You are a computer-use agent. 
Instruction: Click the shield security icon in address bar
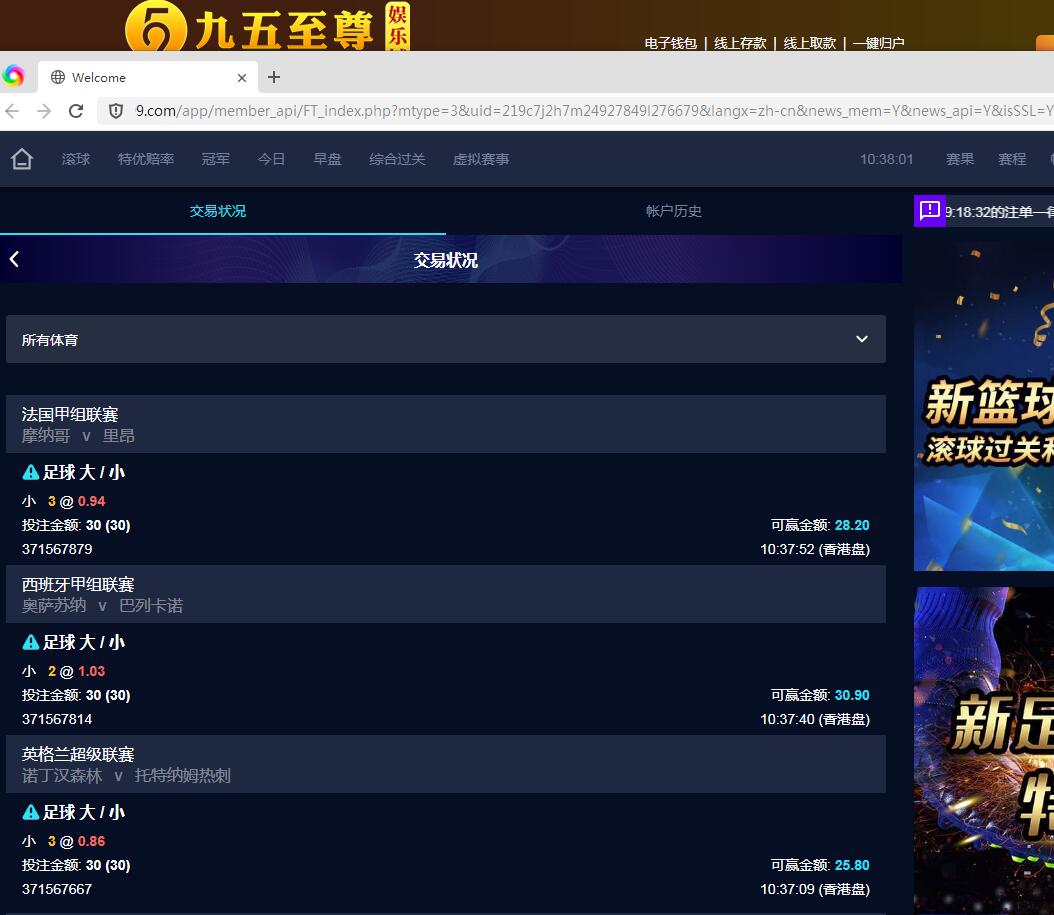pos(116,111)
